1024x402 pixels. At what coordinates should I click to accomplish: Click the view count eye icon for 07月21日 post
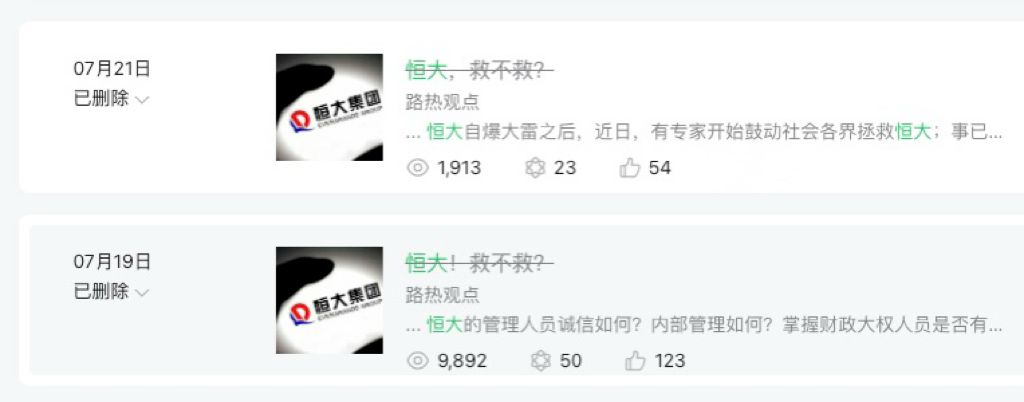417,168
